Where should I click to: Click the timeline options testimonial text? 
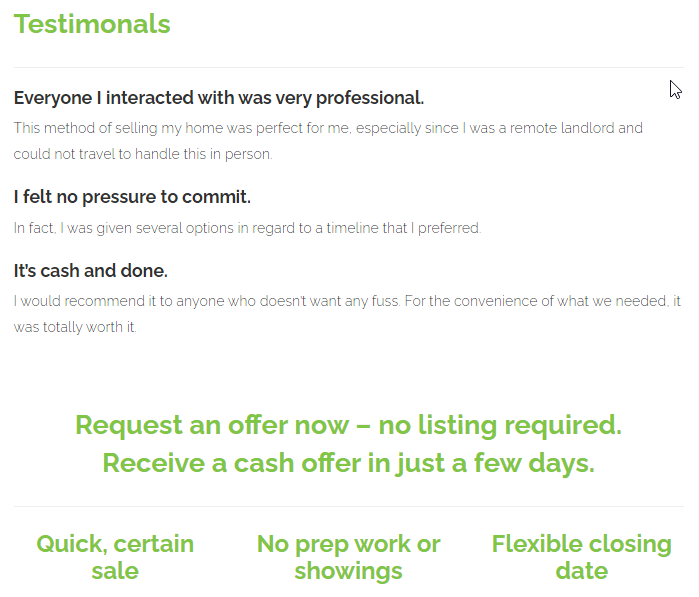click(x=247, y=228)
